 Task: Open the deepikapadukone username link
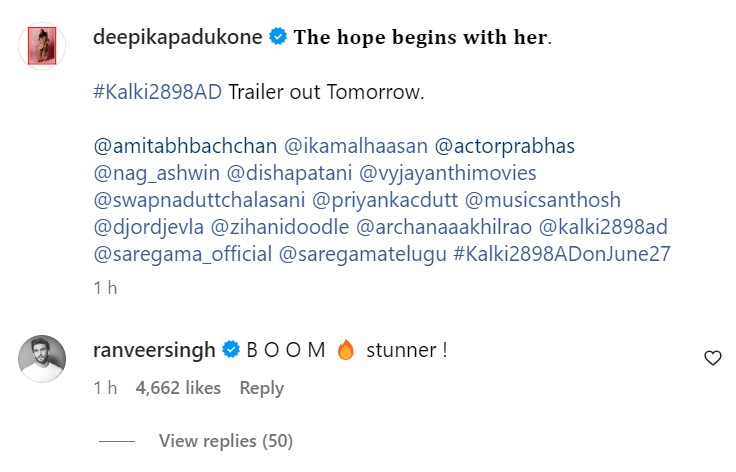[178, 38]
